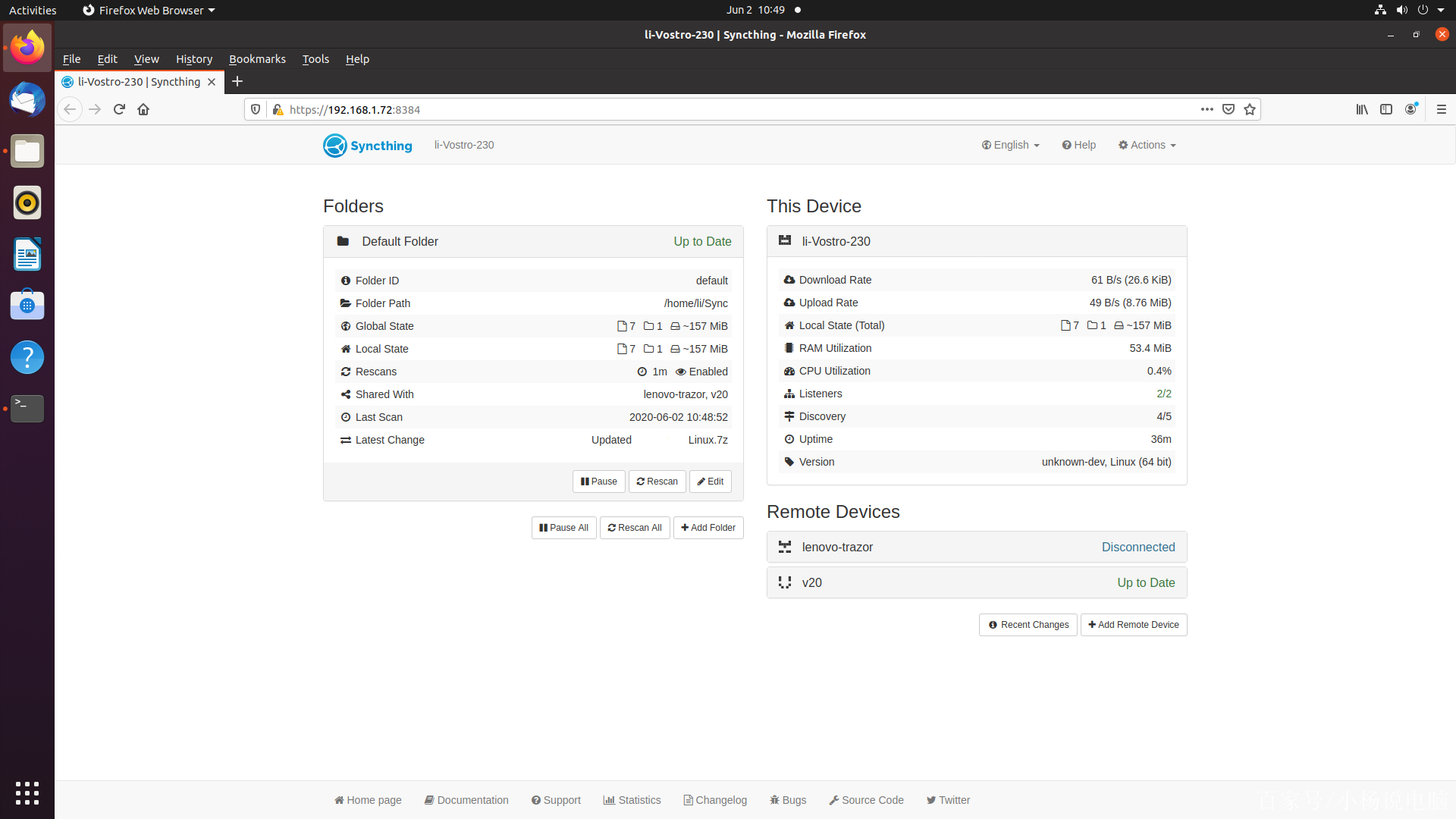Screen dimensions: 1456x819
Task: Bookmark this page with star icon
Action: click(1250, 109)
